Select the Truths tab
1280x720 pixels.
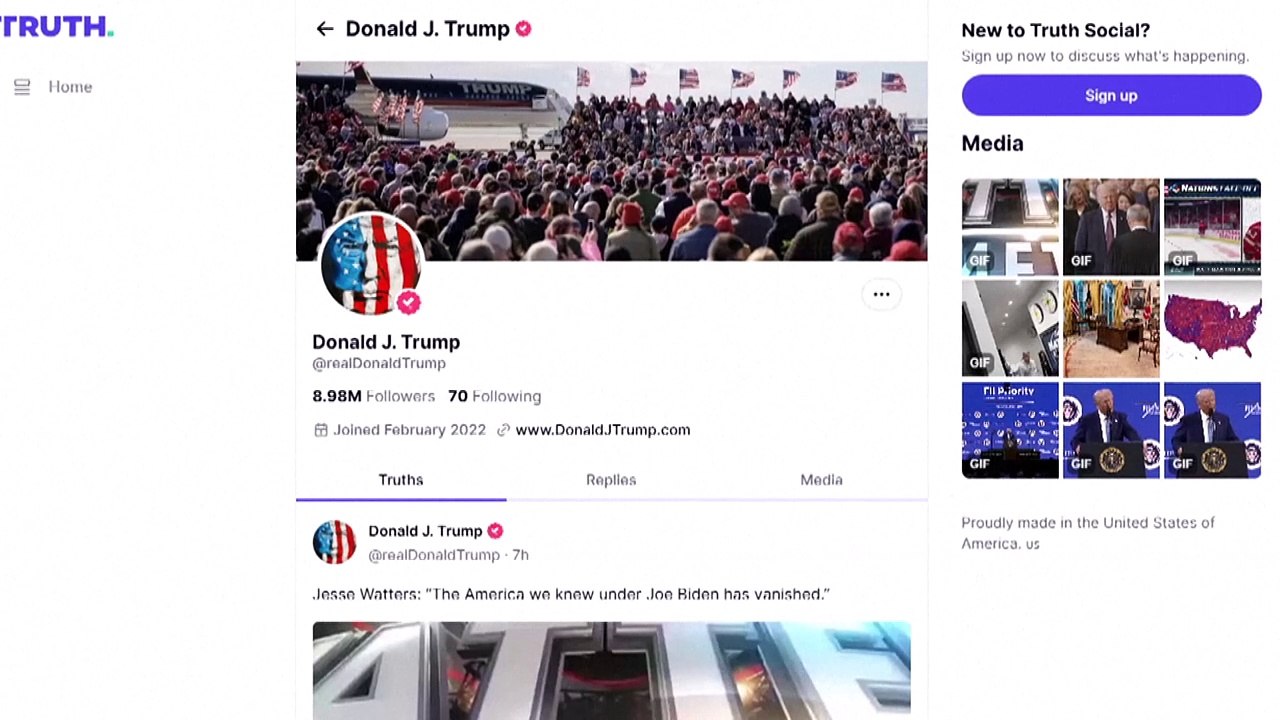401,480
